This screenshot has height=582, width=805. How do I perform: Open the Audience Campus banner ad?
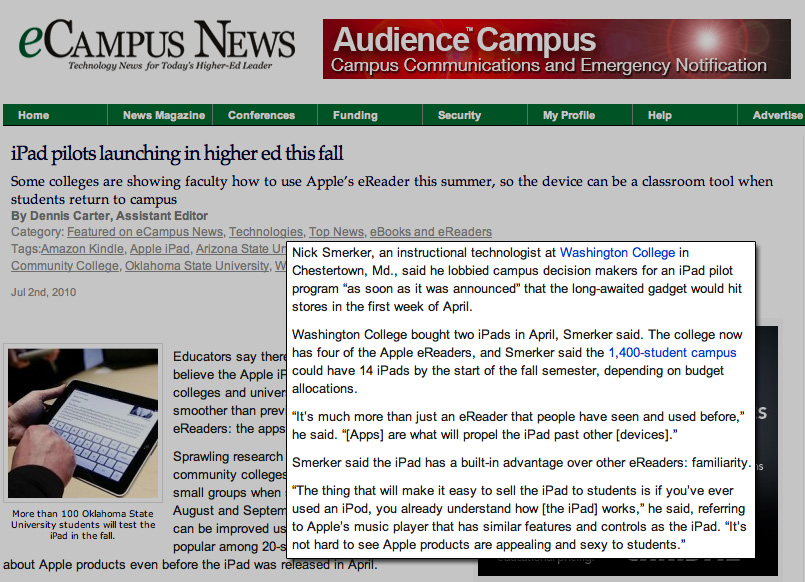click(556, 50)
